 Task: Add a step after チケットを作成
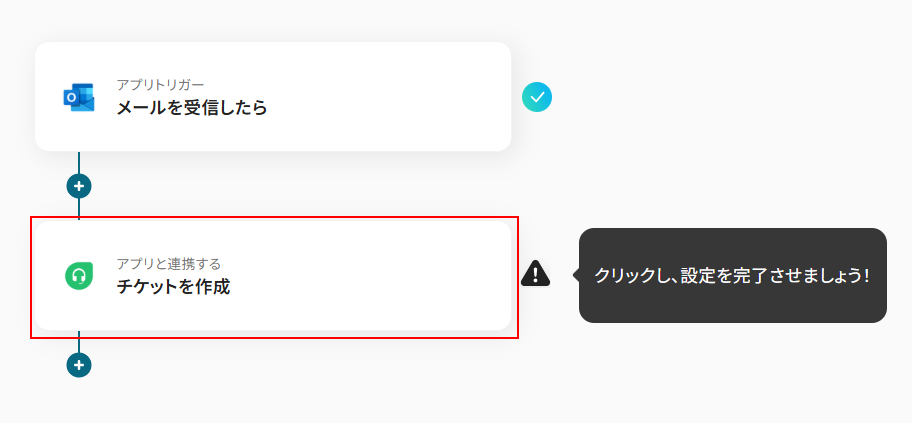79,365
